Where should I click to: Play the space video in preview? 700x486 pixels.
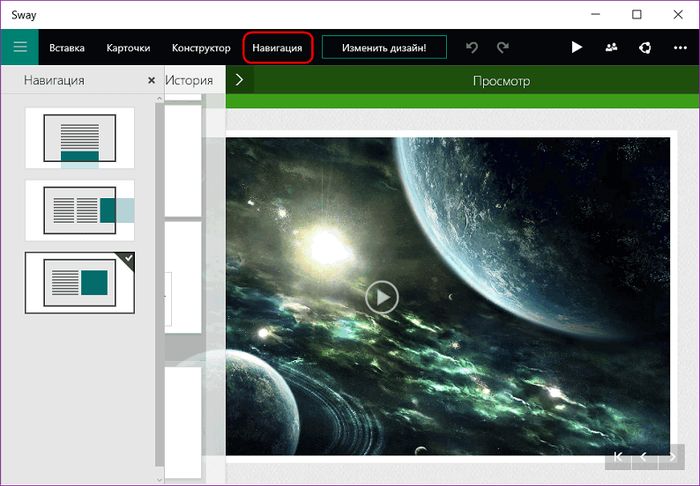click(381, 296)
